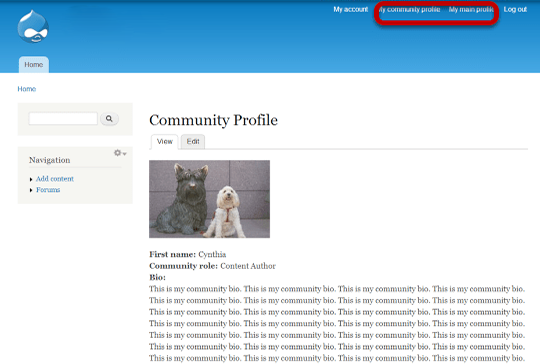
Task: Click the profile photo of dogs
Action: pyautogui.click(x=209, y=199)
